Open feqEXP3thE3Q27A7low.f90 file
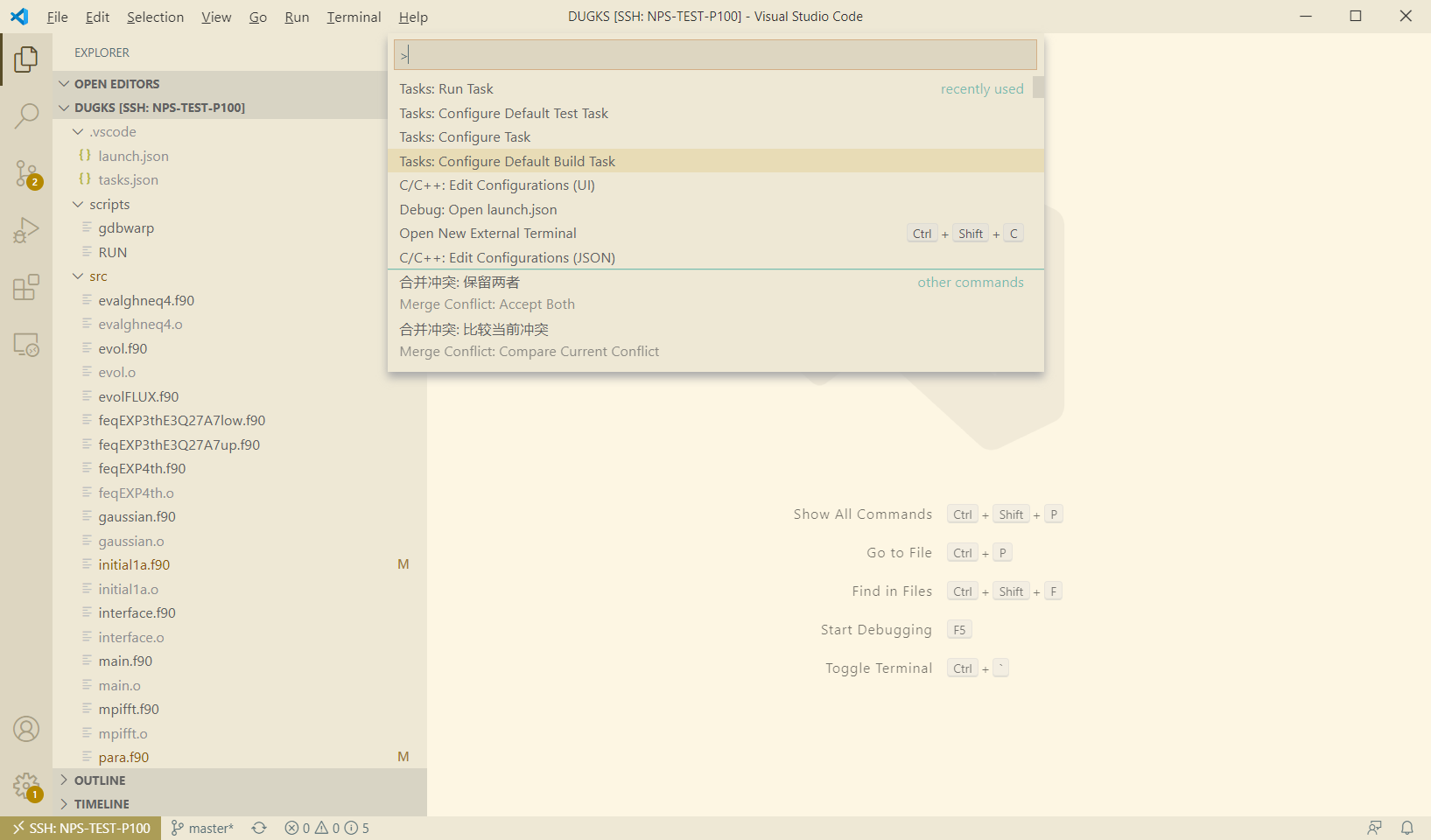 (x=182, y=420)
